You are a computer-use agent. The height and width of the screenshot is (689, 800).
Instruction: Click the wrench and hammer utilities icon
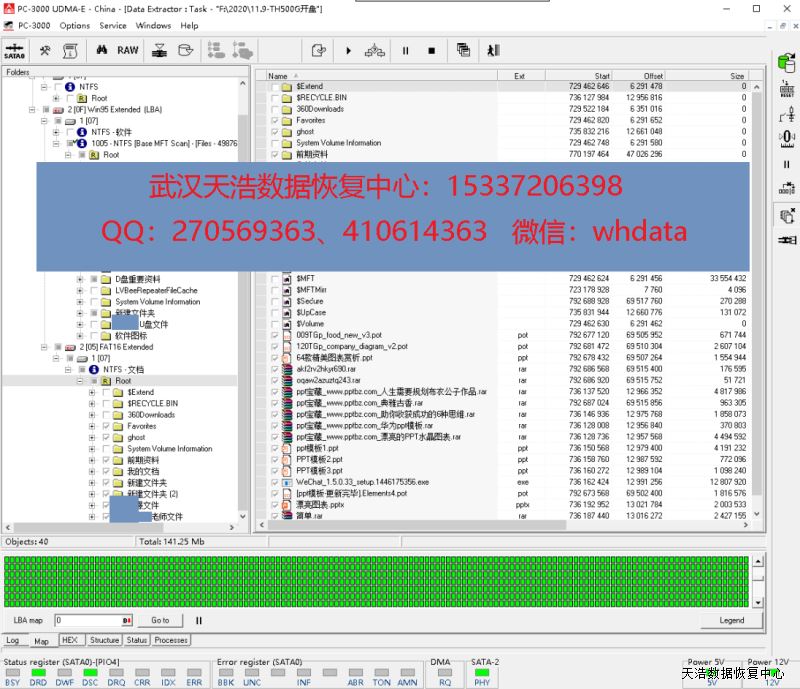pyautogui.click(x=45, y=50)
